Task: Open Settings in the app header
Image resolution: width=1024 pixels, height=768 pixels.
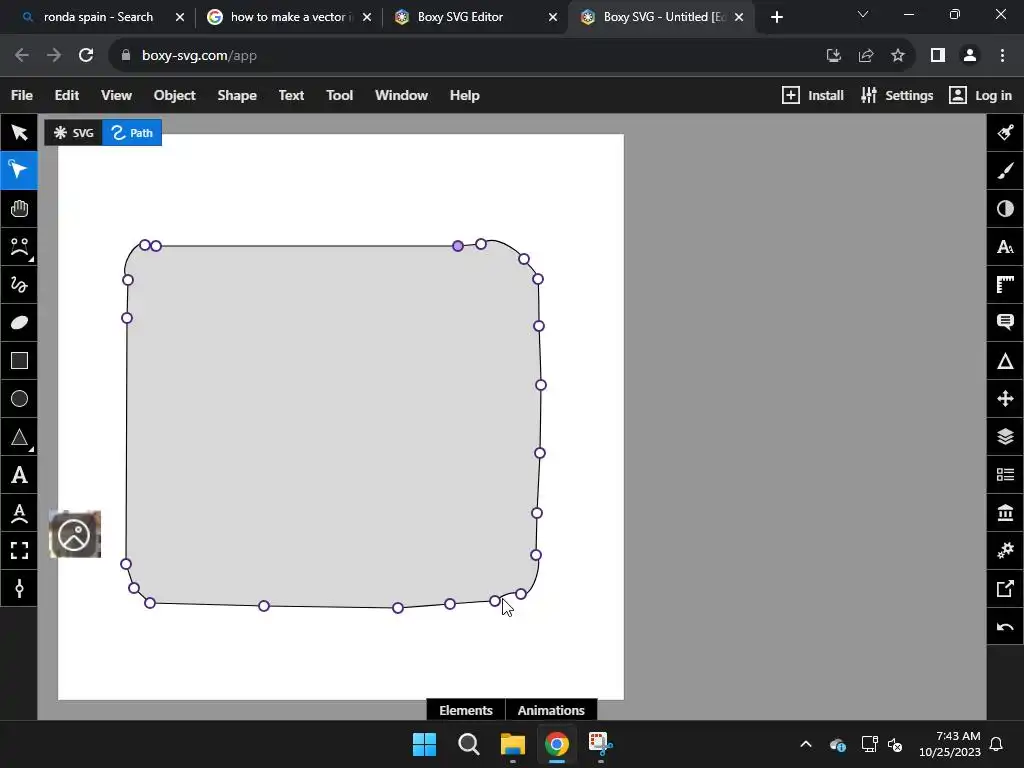Action: (x=897, y=95)
